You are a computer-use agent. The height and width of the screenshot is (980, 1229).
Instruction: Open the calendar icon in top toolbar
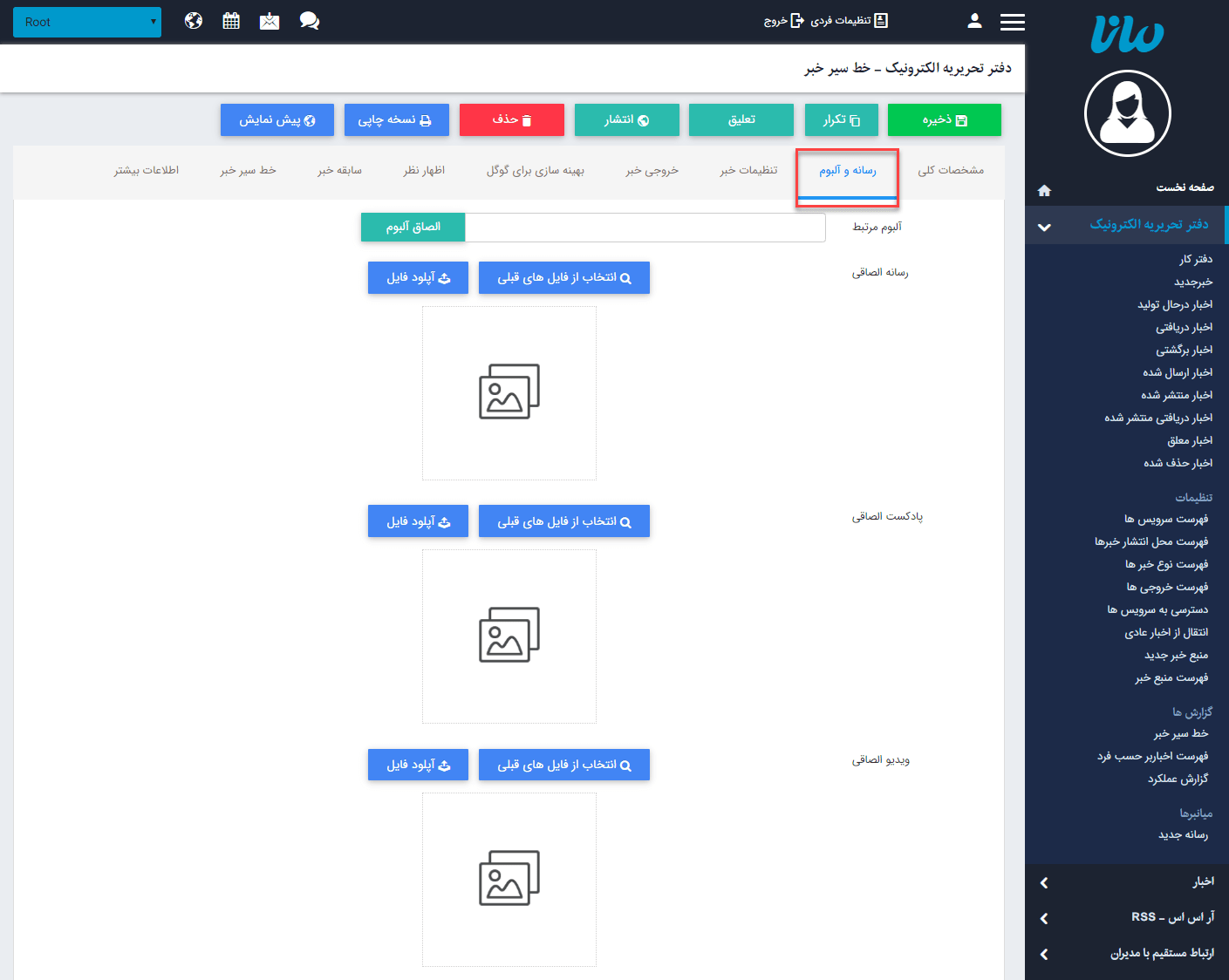click(230, 20)
